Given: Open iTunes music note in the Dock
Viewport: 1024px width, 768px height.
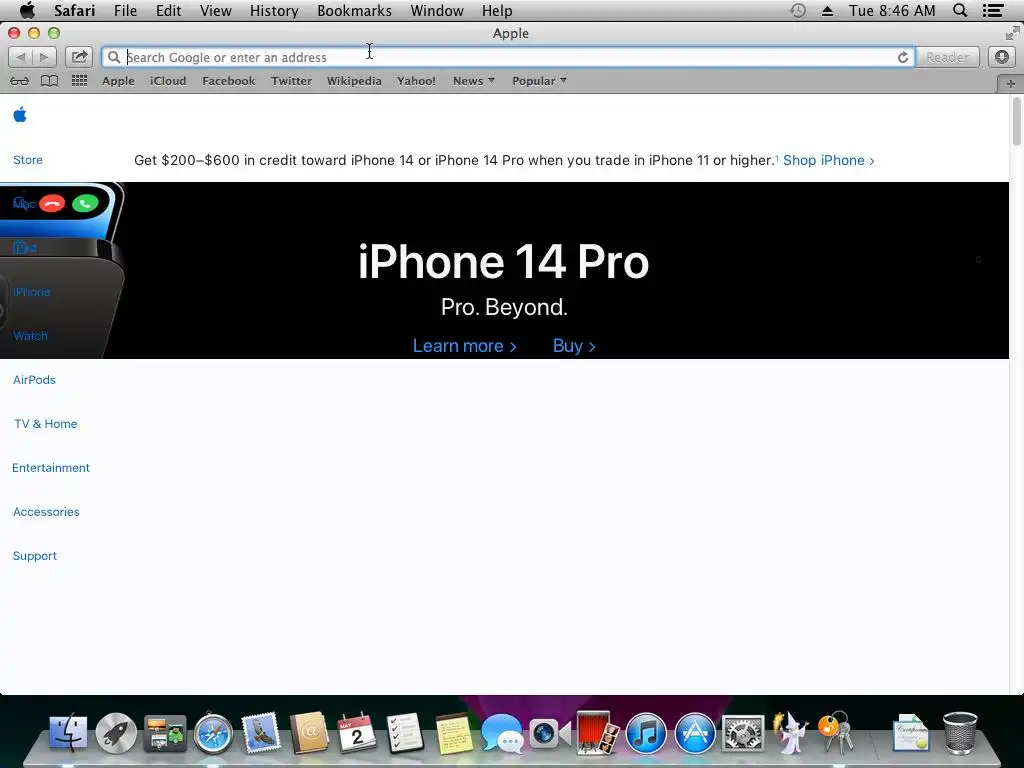Looking at the screenshot, I should (646, 733).
